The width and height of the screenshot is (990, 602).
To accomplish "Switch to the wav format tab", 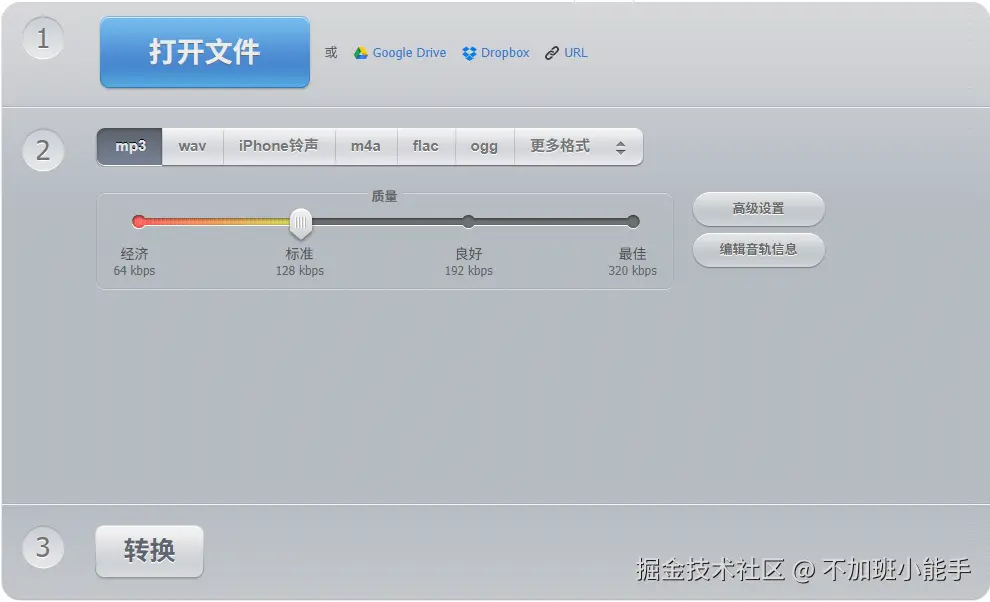I will (193, 147).
